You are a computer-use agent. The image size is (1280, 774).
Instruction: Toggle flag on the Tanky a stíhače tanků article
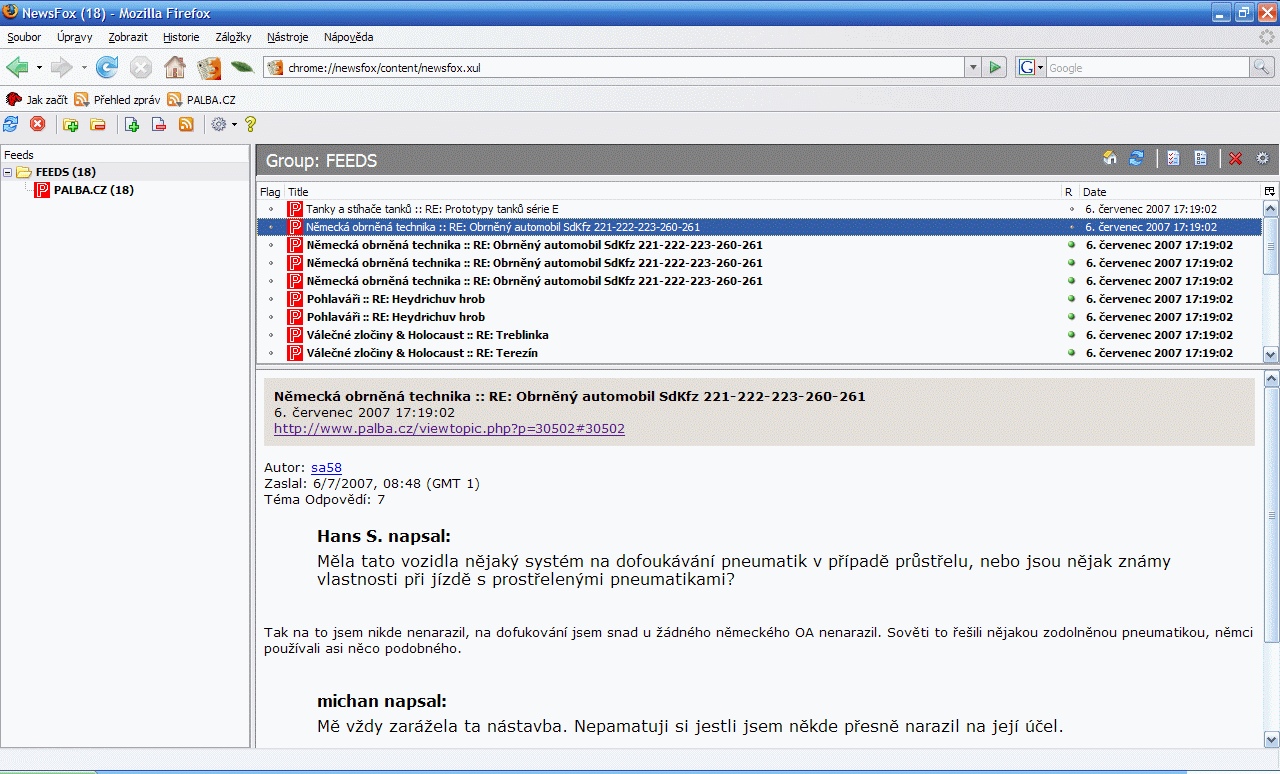point(271,209)
